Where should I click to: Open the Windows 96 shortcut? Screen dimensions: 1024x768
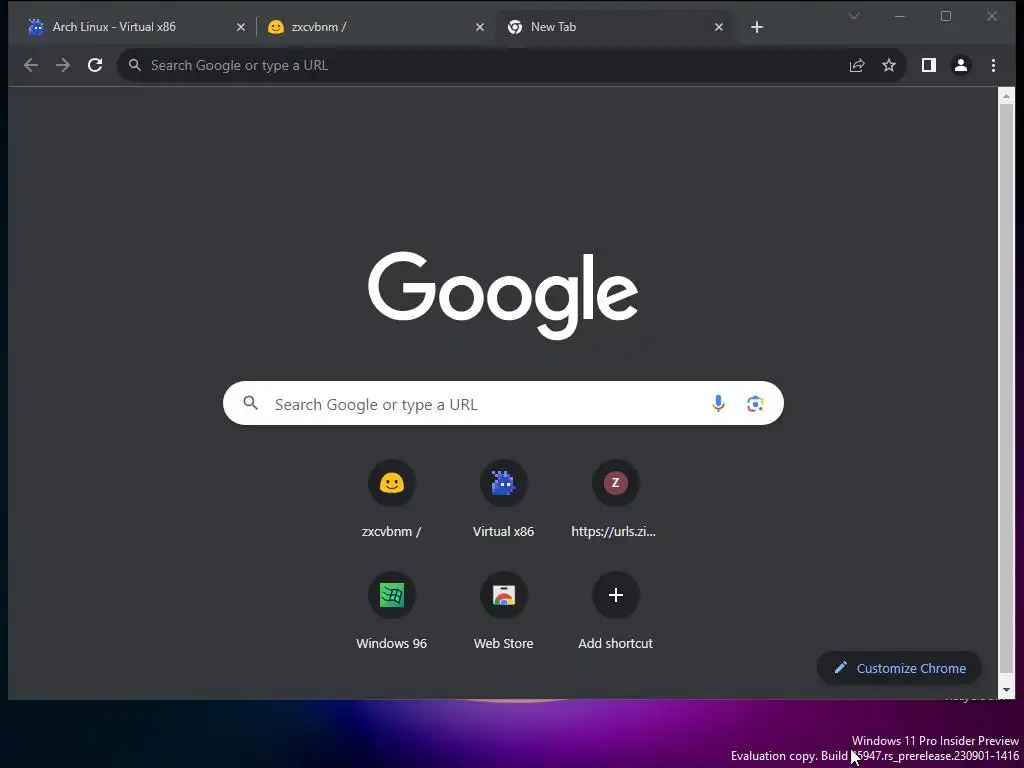click(x=392, y=611)
